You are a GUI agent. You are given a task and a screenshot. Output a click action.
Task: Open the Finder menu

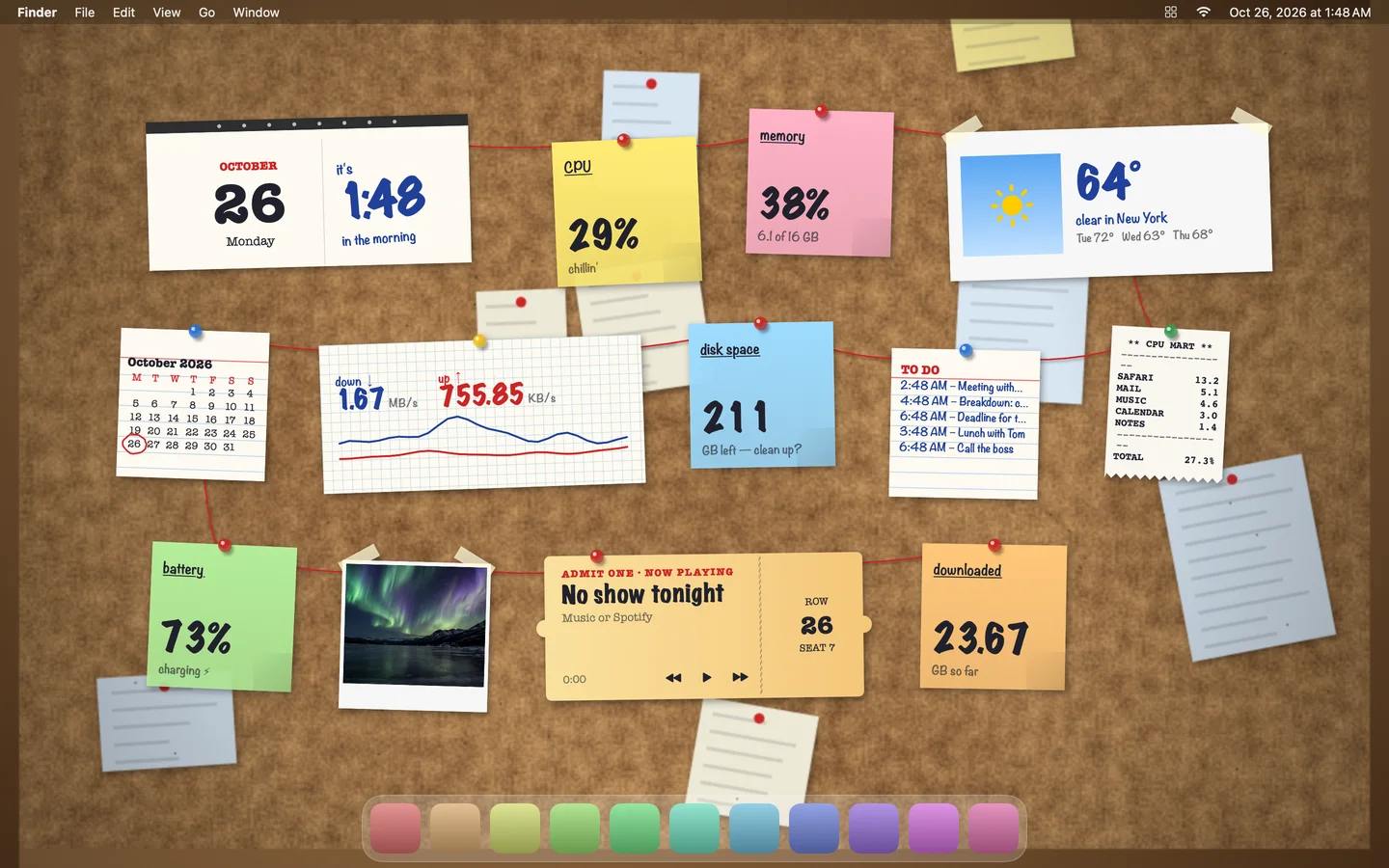pos(38,13)
